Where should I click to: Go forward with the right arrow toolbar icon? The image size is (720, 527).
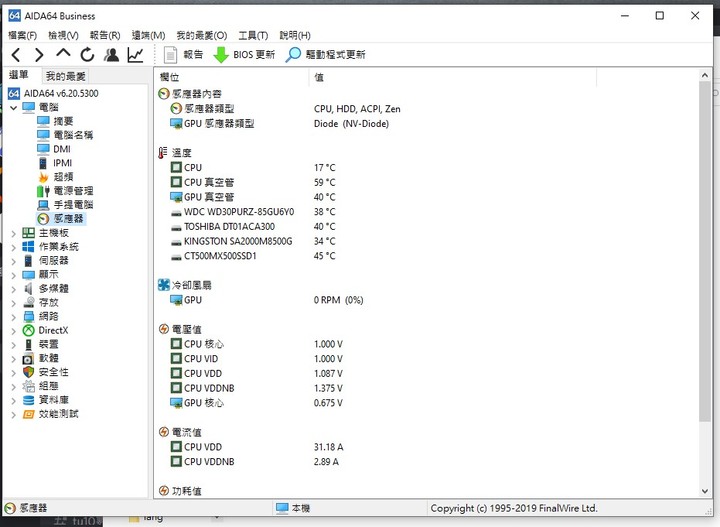[39, 55]
